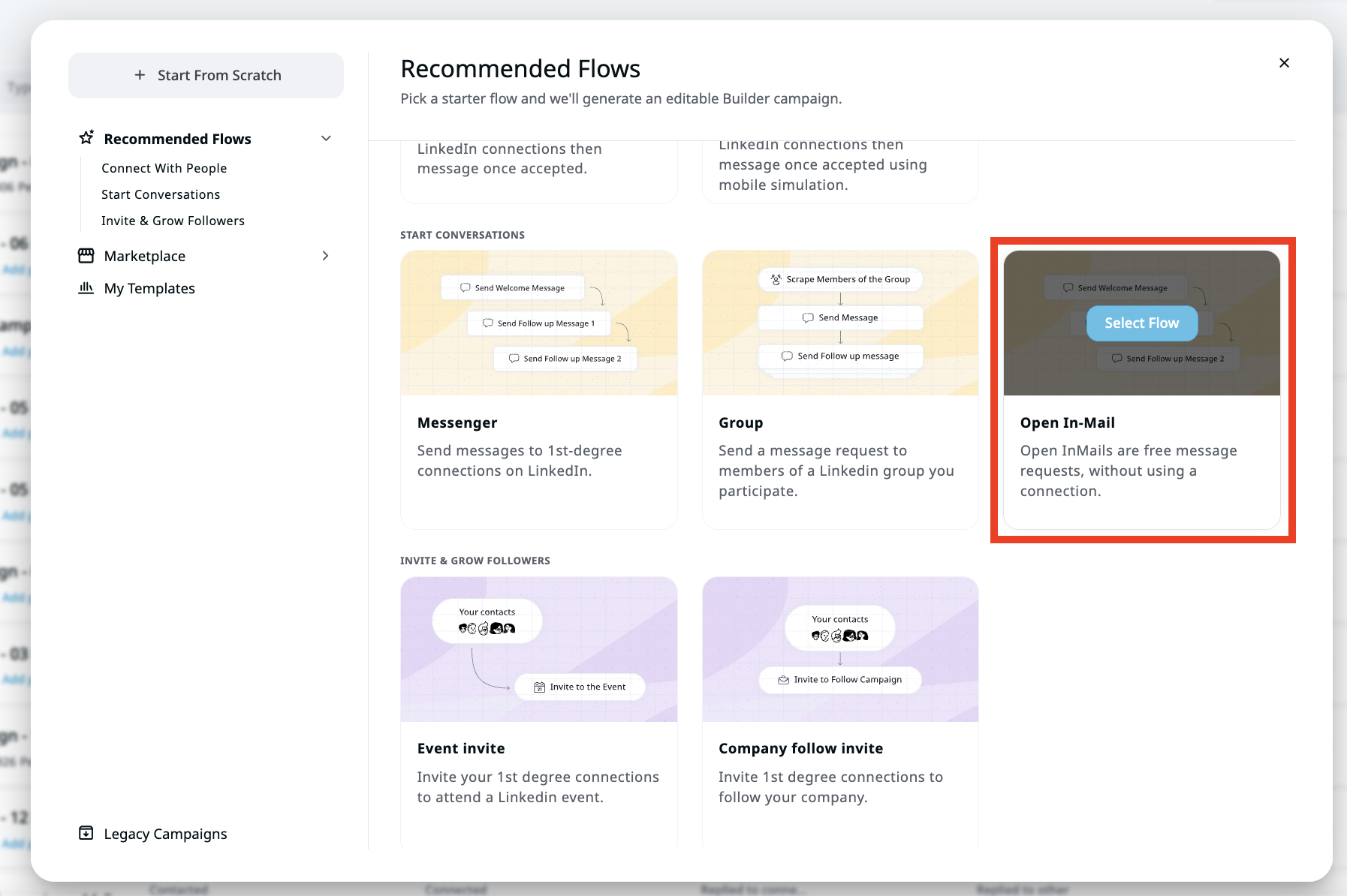Screen dimensions: 1347x896
Task: Close the Recommended Flows dialog
Action: (1284, 63)
